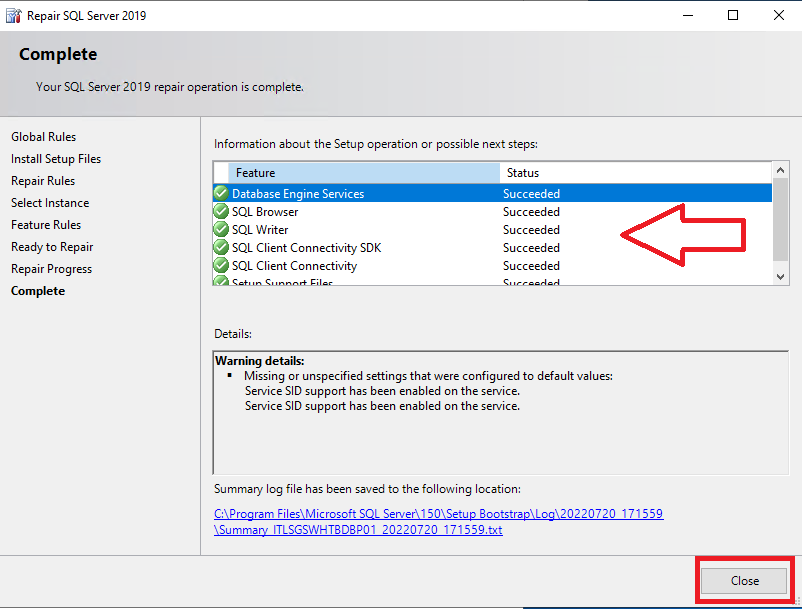This screenshot has width=802, height=609.
Task: Click the green check icon beside SQL Browser
Action: [221, 211]
